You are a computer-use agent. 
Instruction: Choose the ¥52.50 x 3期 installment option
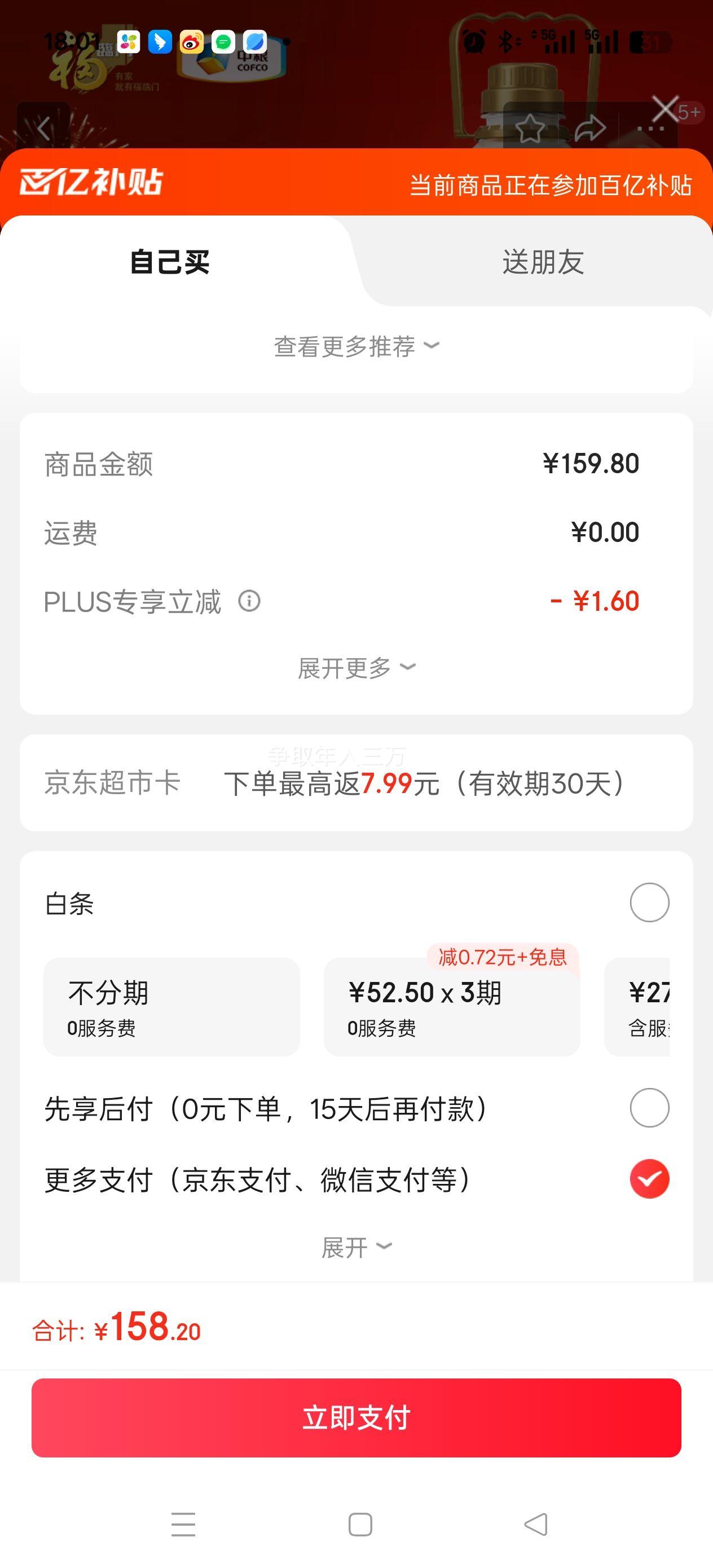[451, 1006]
